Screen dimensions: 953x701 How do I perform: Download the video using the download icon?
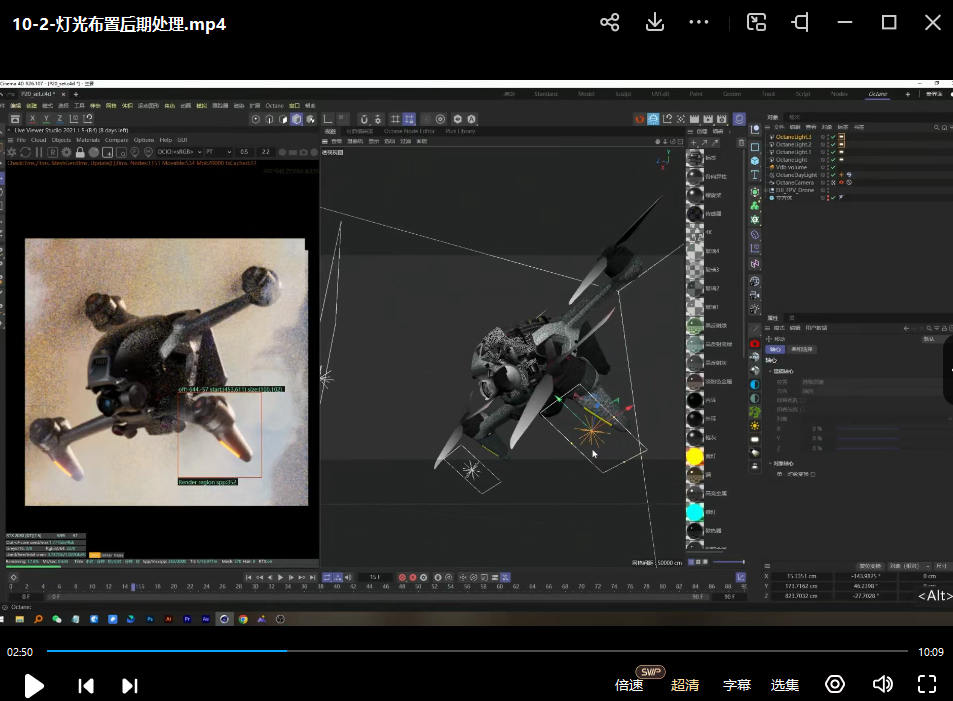click(x=655, y=23)
